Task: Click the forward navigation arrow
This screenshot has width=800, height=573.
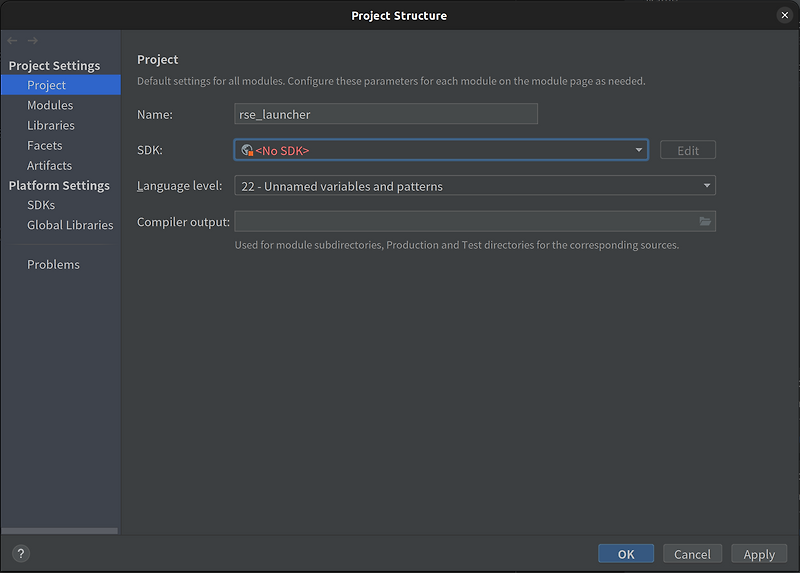Action: (x=33, y=40)
